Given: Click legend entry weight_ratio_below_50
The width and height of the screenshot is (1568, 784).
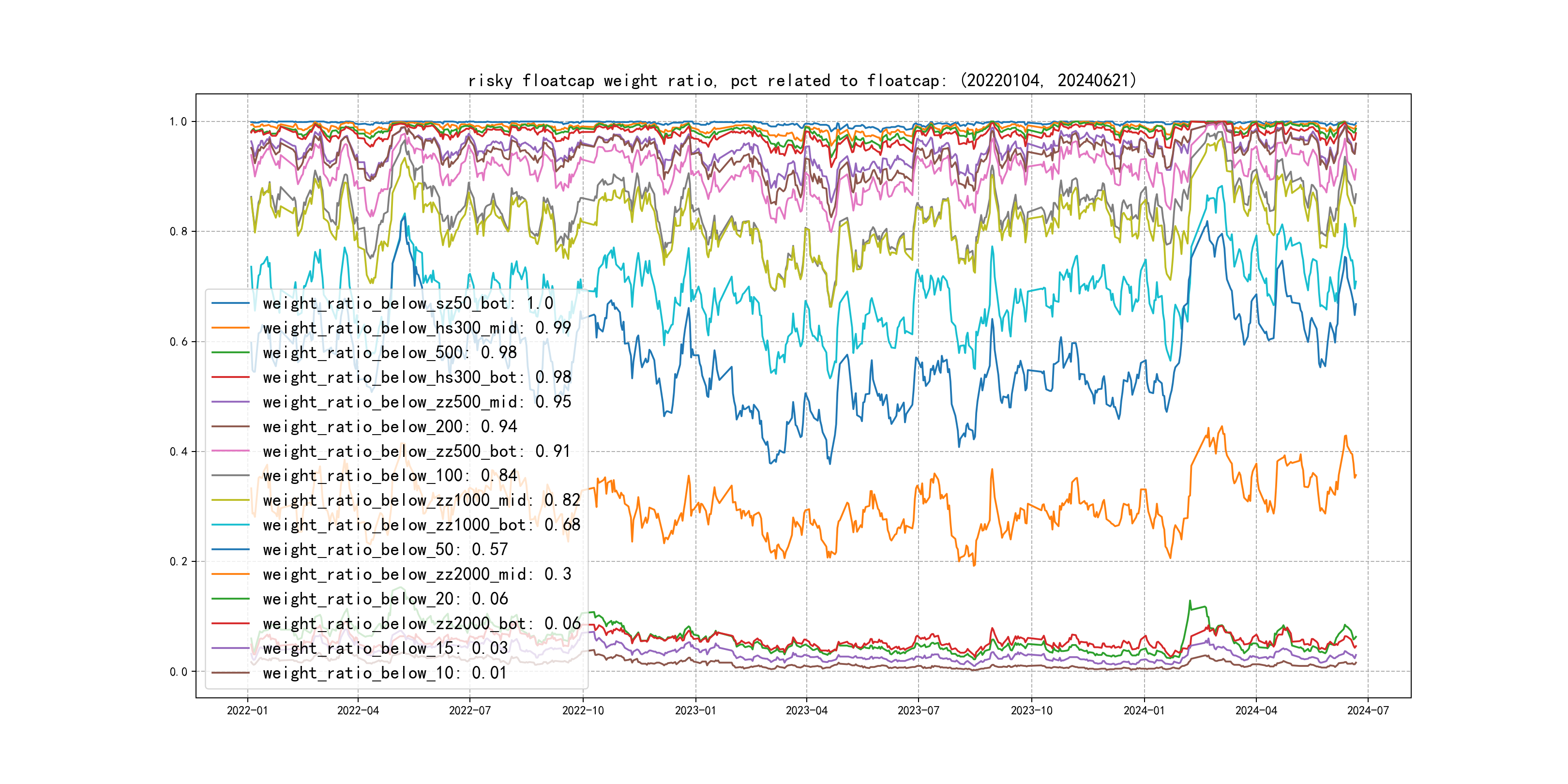Looking at the screenshot, I should pyautogui.click(x=385, y=550).
